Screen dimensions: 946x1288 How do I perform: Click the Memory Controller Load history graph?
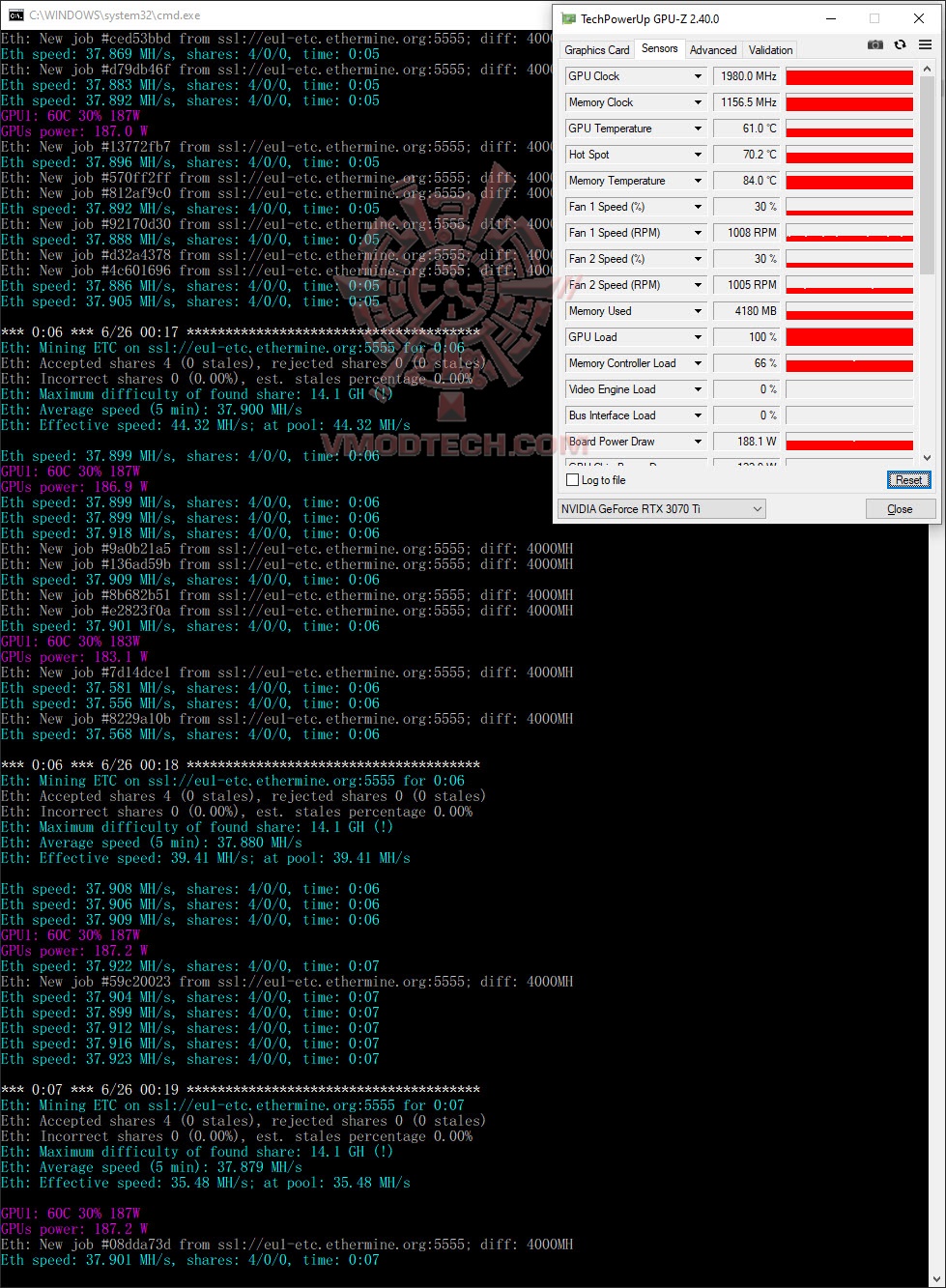849,363
